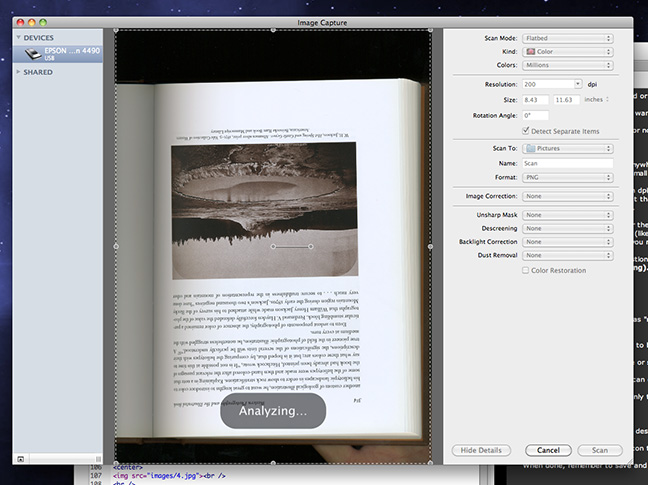
Task: Open the Scan To Pictures dropdown
Action: click(x=567, y=148)
